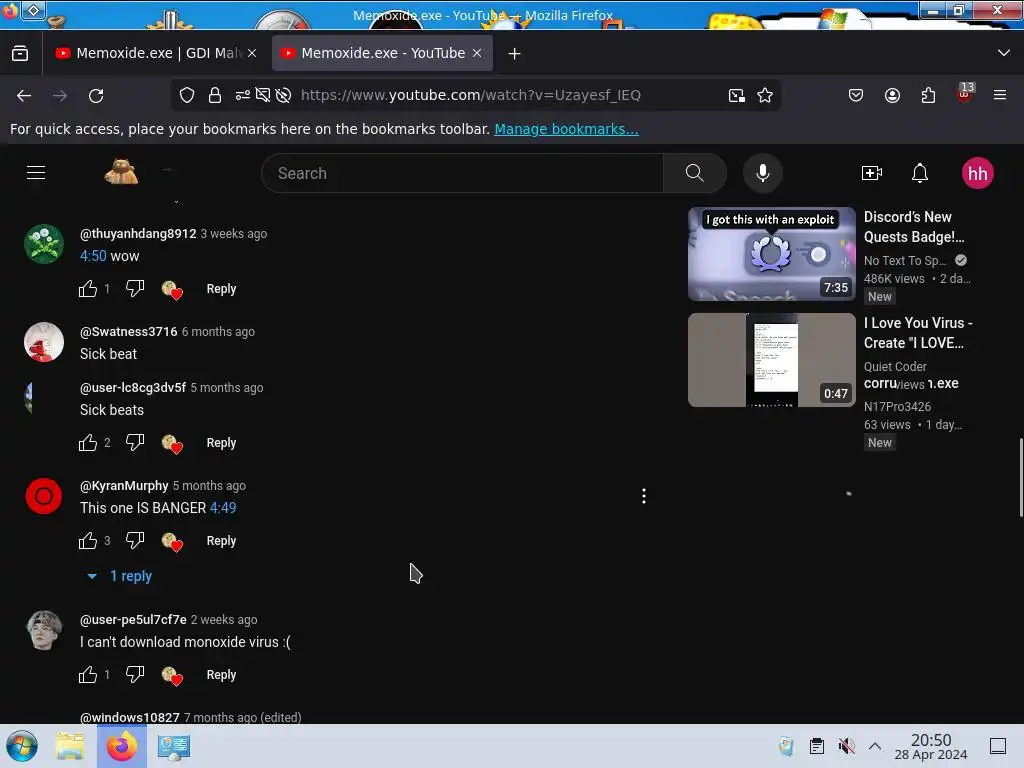Open the list all tabs dropdown

point(1004,53)
